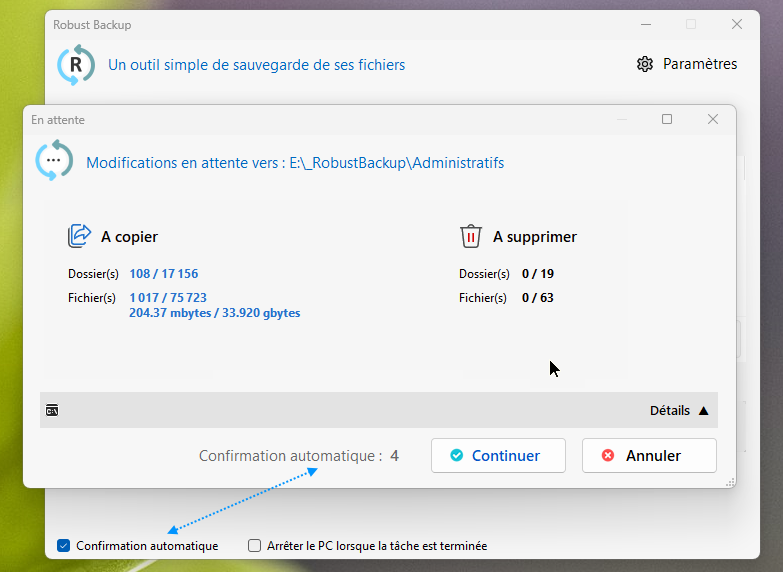Click the A copier heading

pos(129,237)
